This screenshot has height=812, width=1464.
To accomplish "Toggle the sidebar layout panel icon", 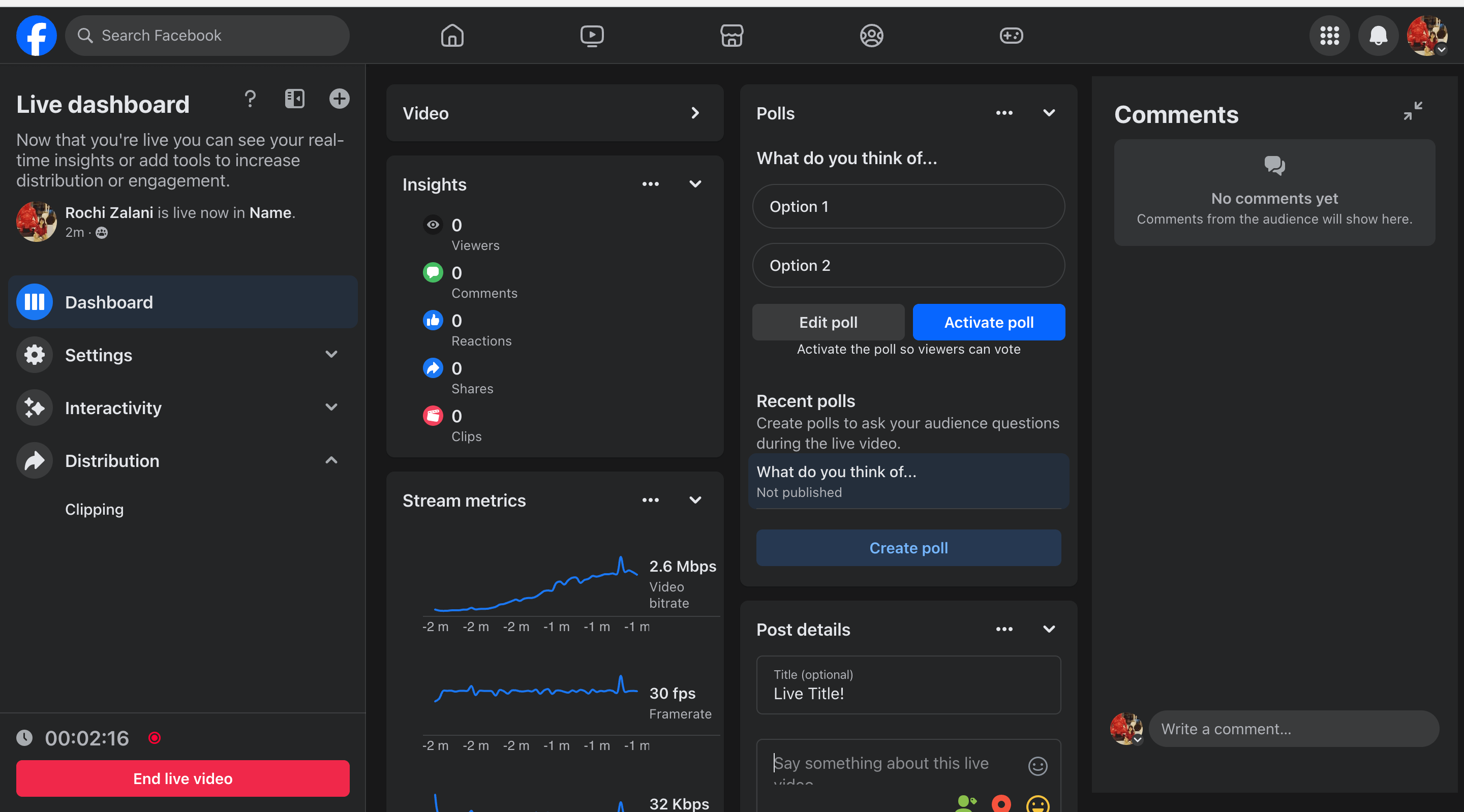I will [294, 99].
